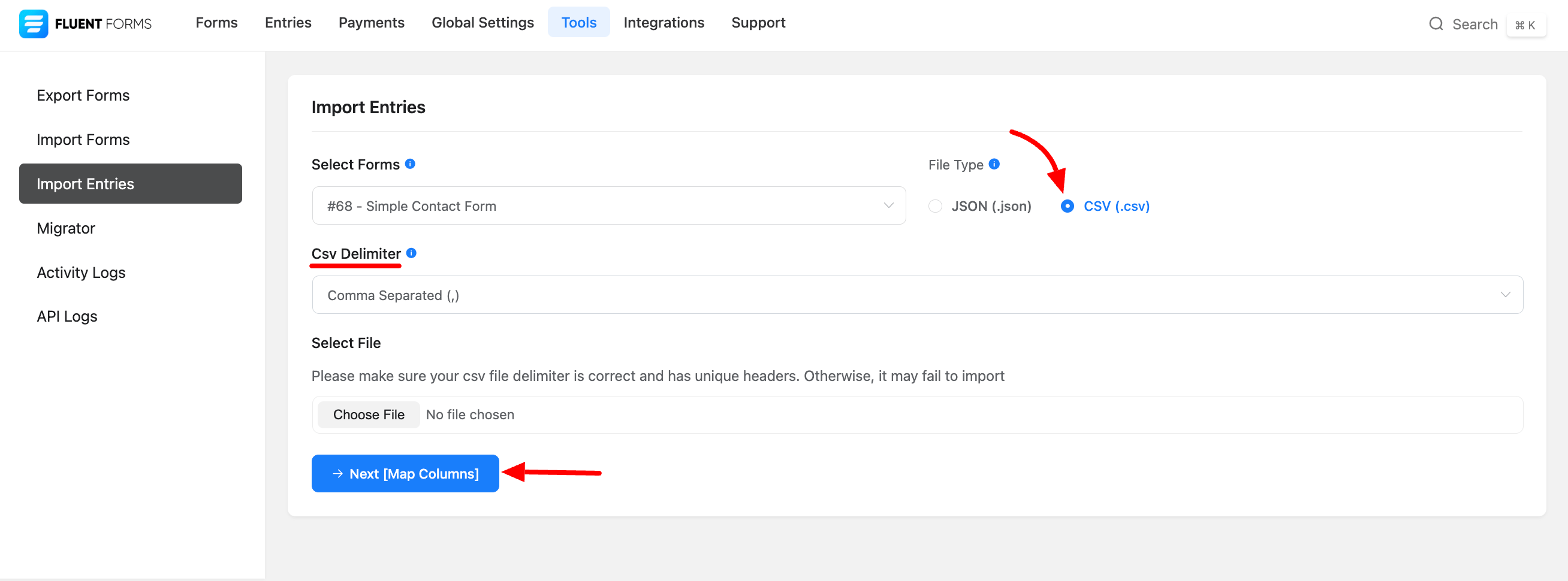Click the File Type info icon

point(994,164)
